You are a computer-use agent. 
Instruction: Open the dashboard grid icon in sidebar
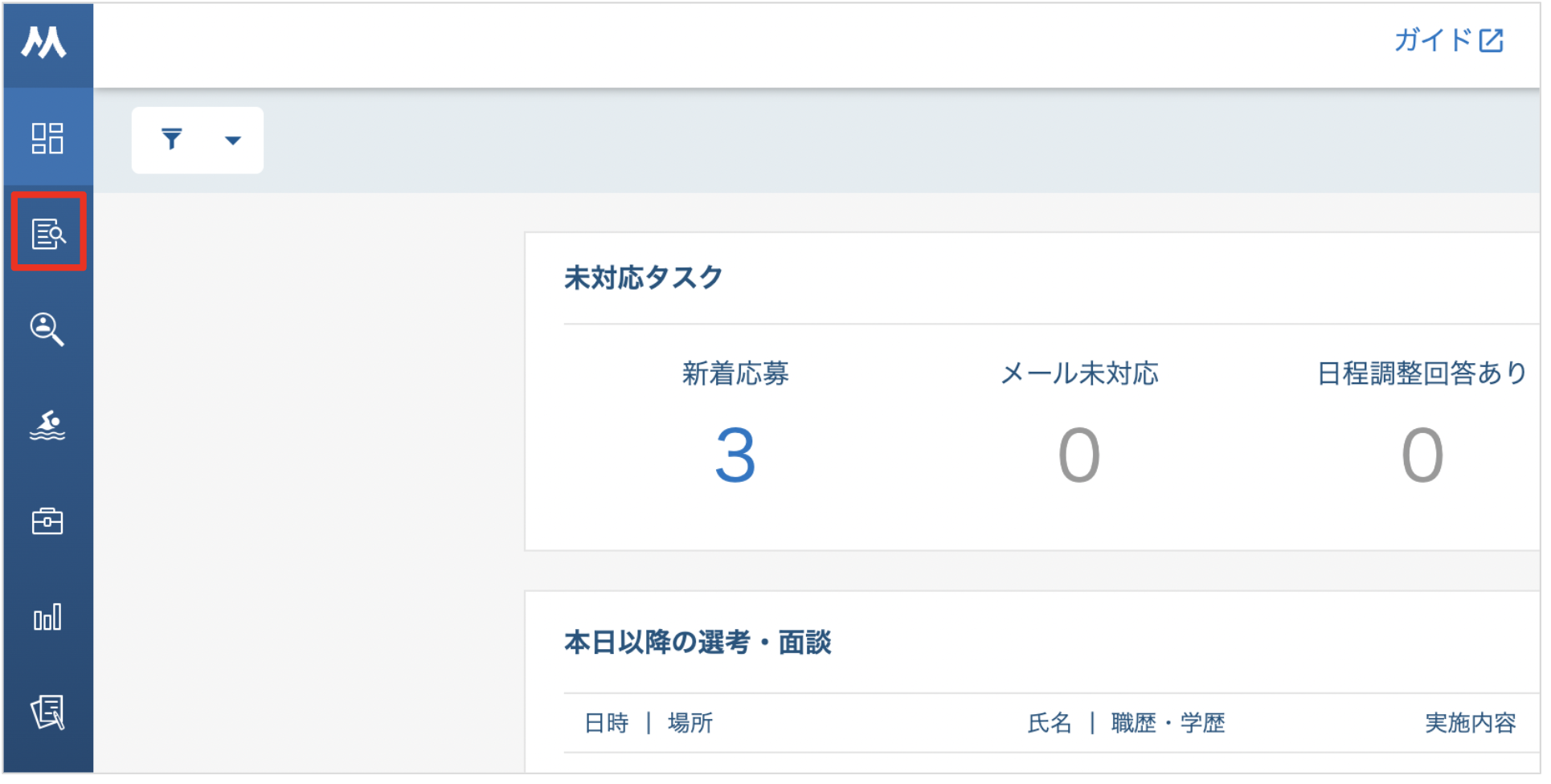47,138
